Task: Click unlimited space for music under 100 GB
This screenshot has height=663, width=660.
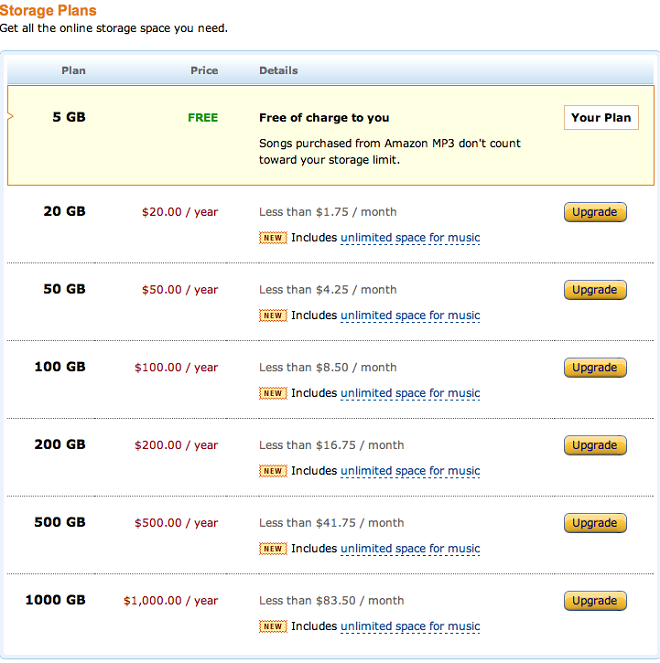Action: coord(410,393)
